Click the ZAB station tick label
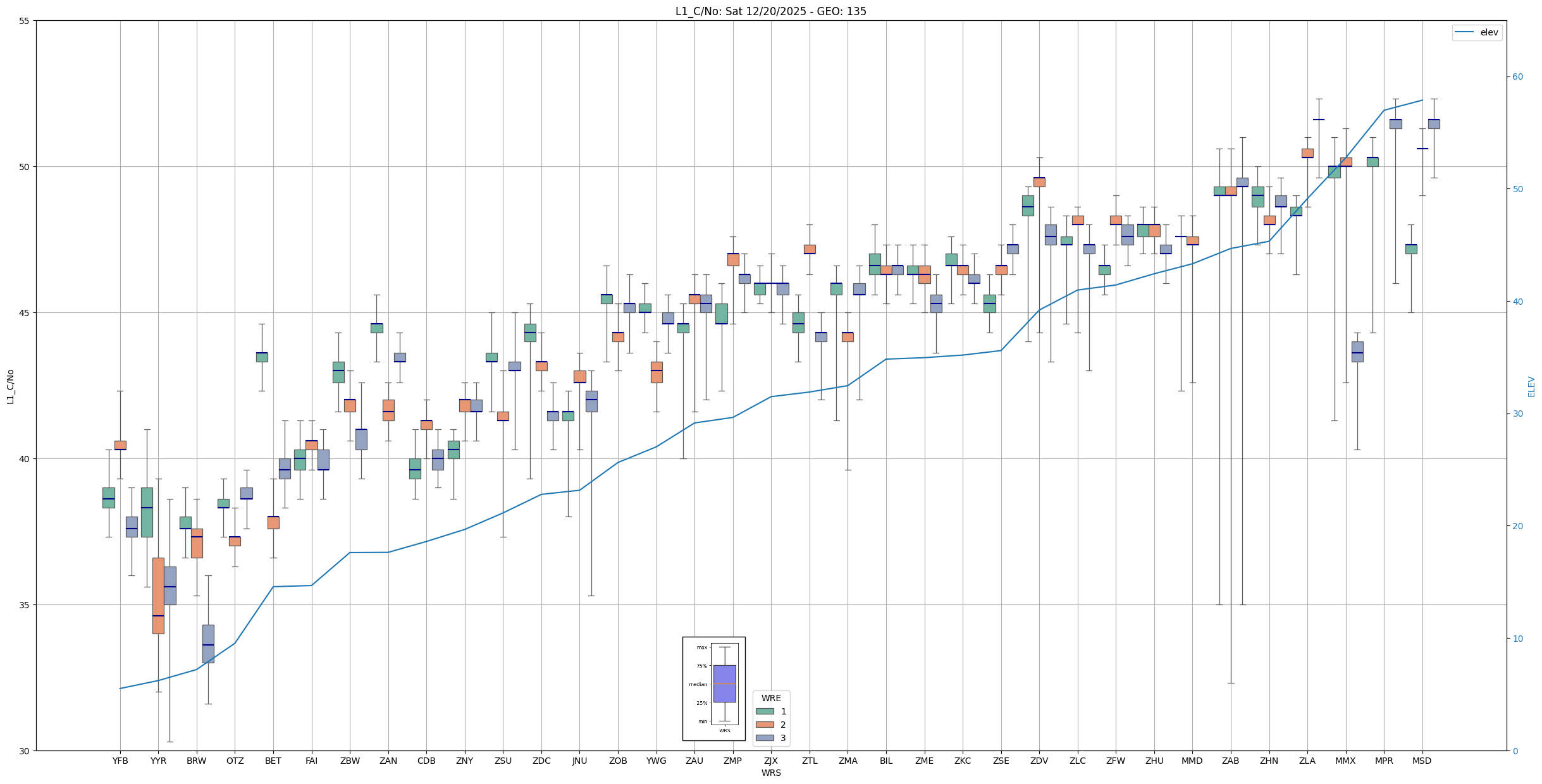This screenshot has height=784, width=1542. tap(1230, 761)
